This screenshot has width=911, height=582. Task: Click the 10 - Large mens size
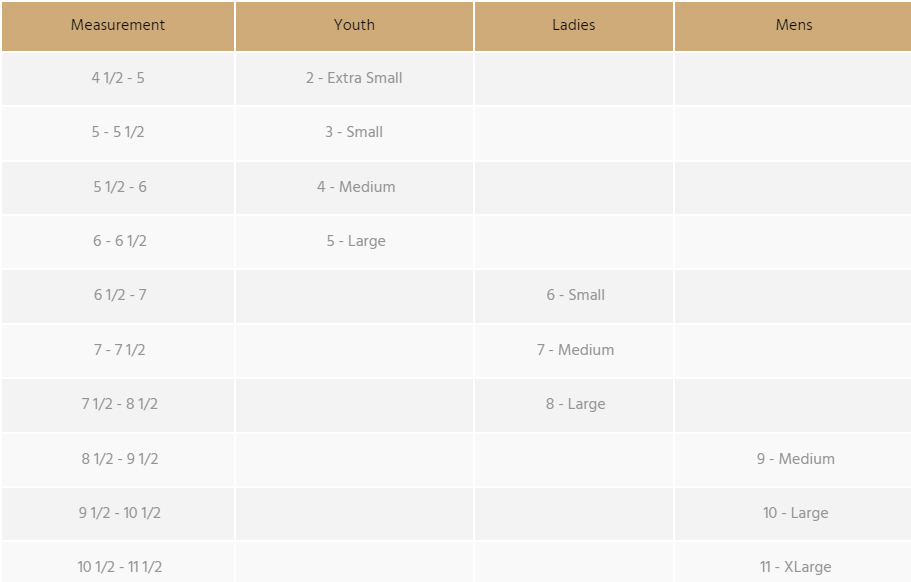(x=795, y=513)
